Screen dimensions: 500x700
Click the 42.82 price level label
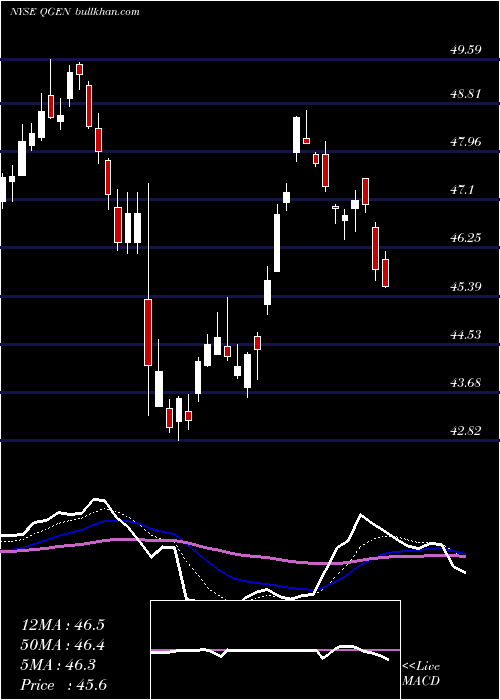[x=465, y=431]
